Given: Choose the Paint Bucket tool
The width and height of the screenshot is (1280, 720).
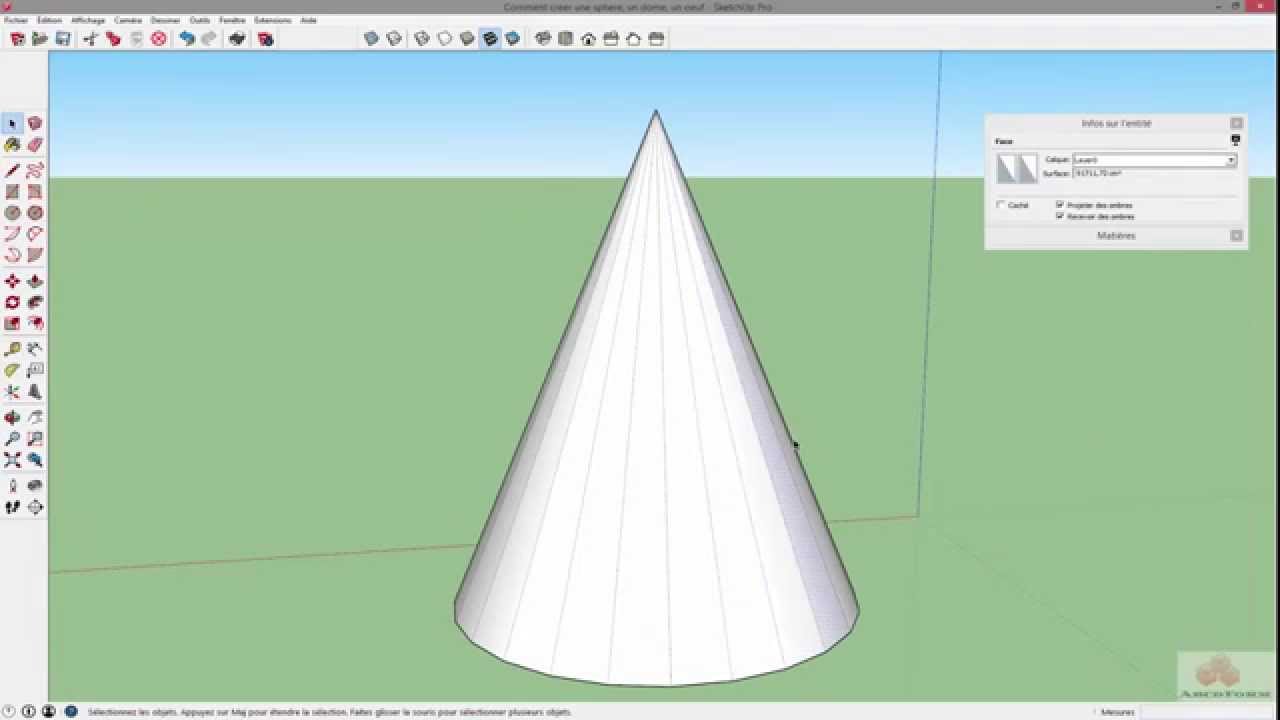Looking at the screenshot, I should 12,145.
